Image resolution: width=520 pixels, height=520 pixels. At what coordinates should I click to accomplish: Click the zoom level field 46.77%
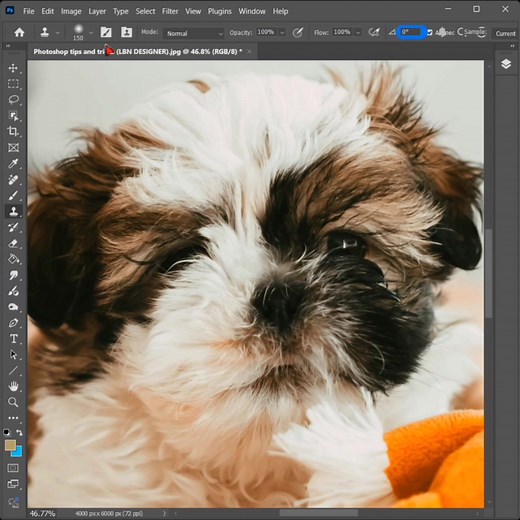tap(42, 513)
